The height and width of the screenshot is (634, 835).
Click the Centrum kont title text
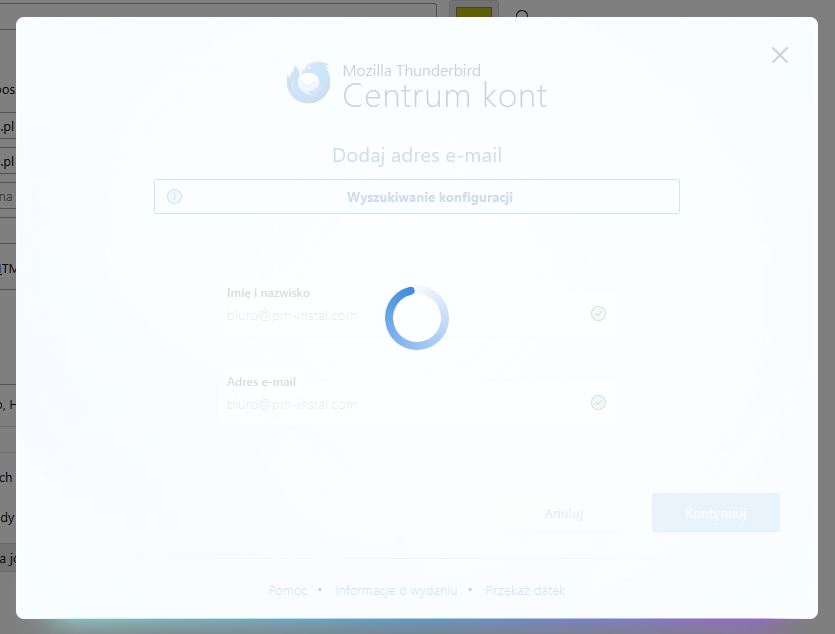click(445, 96)
